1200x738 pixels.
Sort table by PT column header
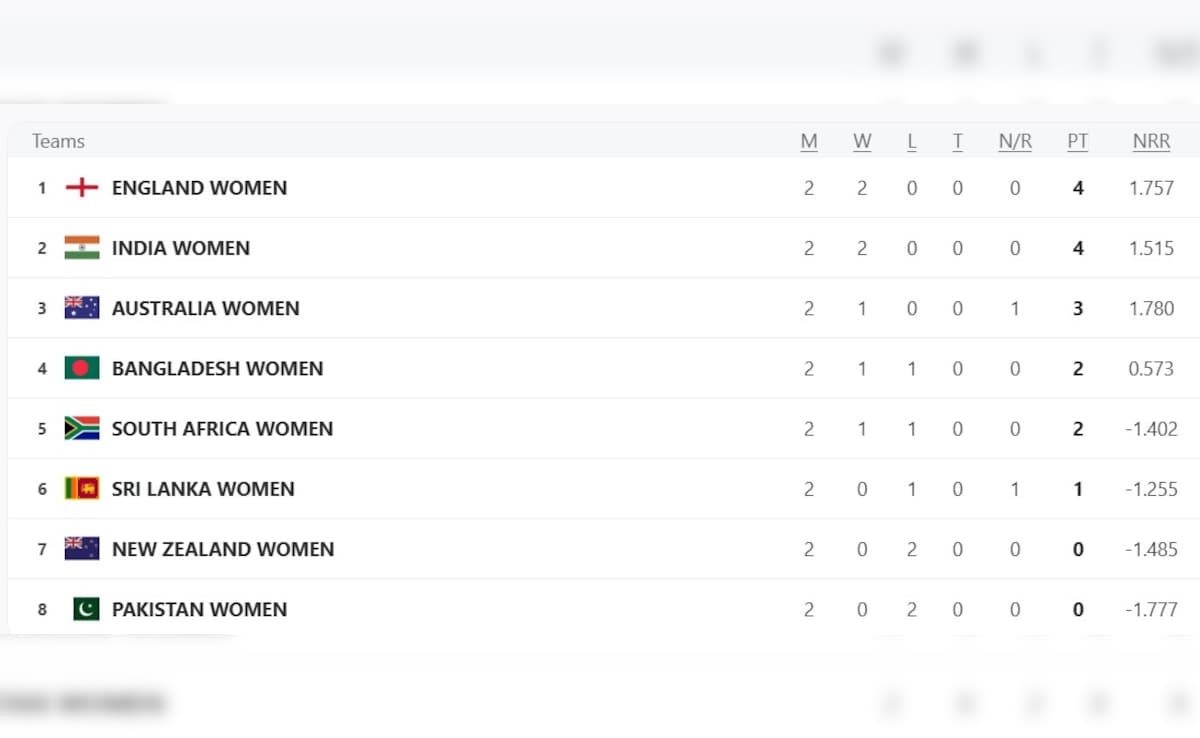click(1077, 142)
